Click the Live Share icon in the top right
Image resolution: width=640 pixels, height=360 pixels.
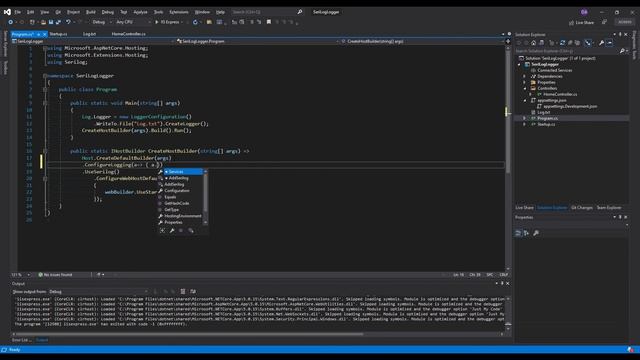[571, 23]
